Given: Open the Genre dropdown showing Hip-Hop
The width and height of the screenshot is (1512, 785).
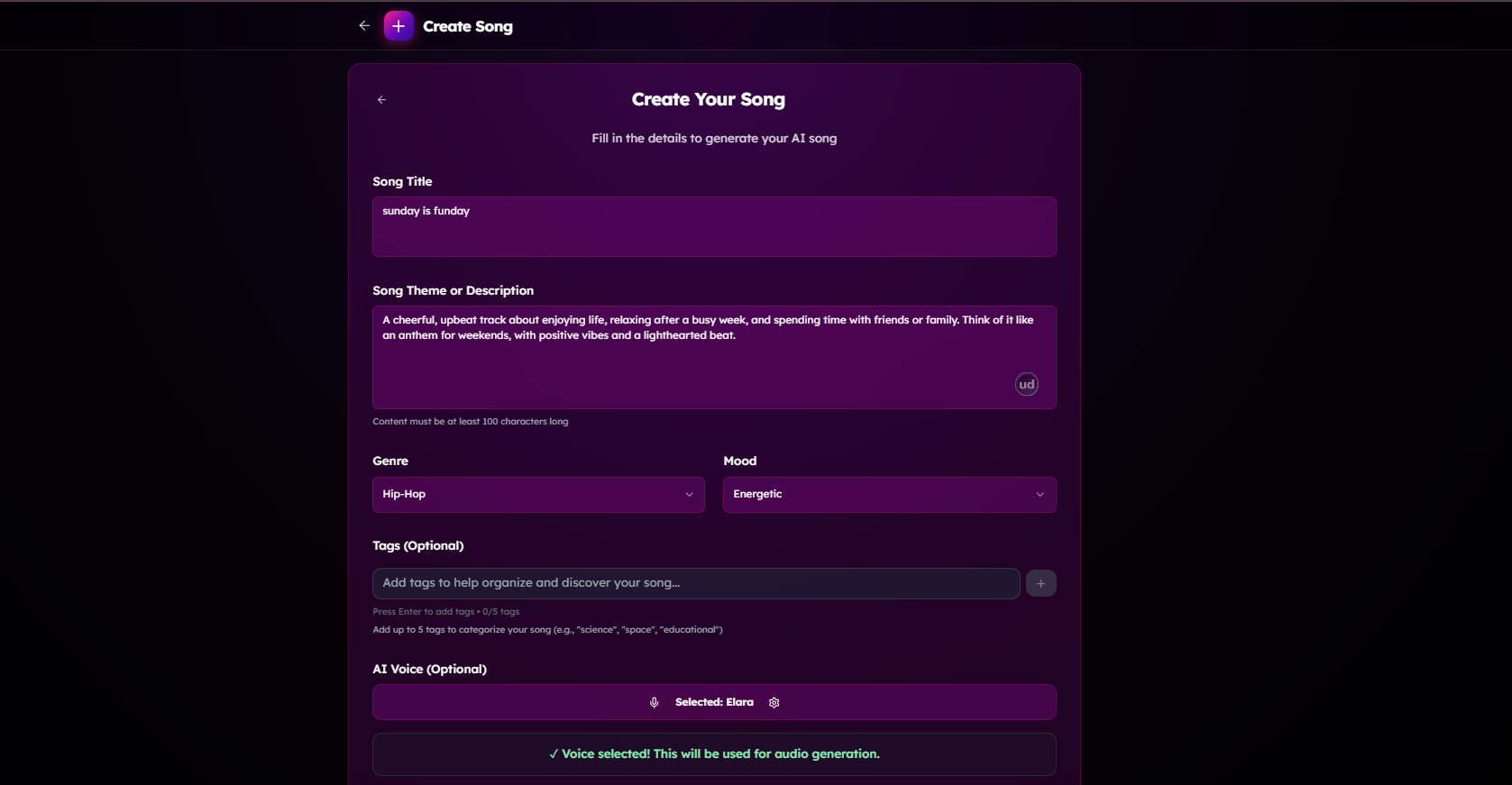Looking at the screenshot, I should pyautogui.click(x=538, y=495).
